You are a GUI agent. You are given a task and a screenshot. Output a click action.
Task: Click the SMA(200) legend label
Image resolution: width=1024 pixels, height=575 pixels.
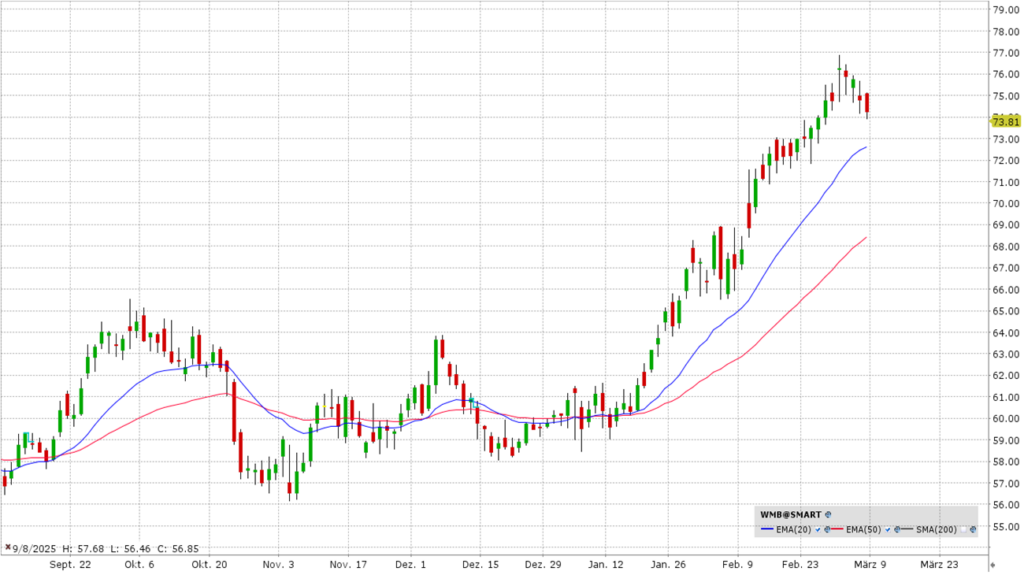click(x=936, y=529)
